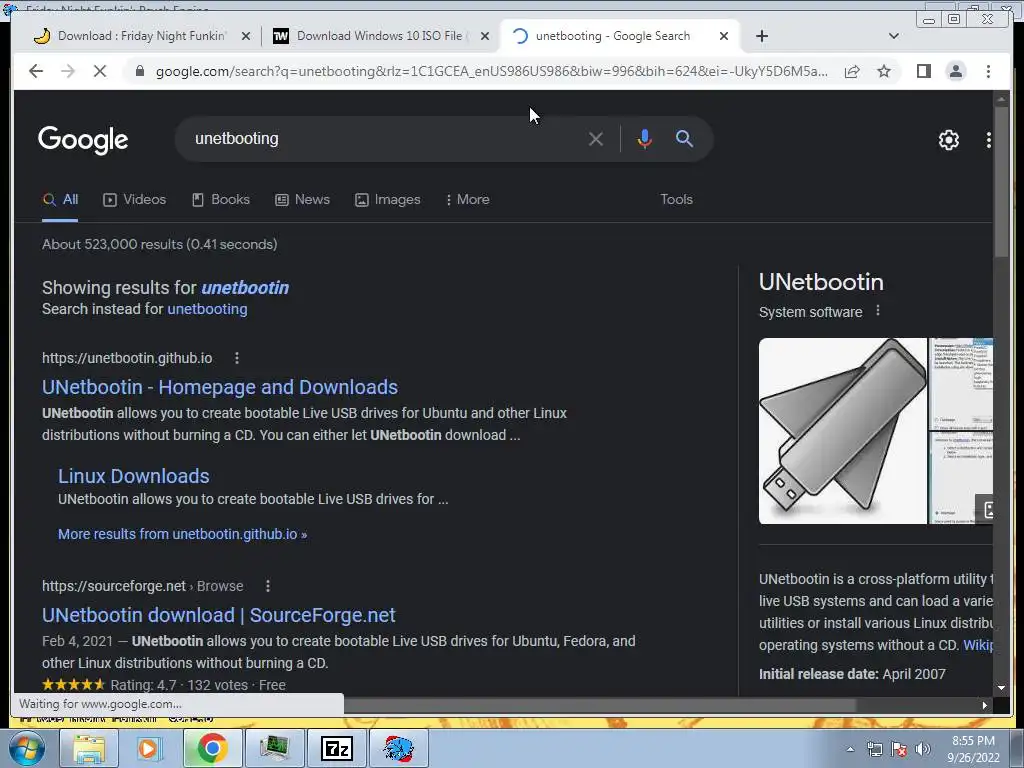
Task: Open the search Tools options
Action: 676,199
